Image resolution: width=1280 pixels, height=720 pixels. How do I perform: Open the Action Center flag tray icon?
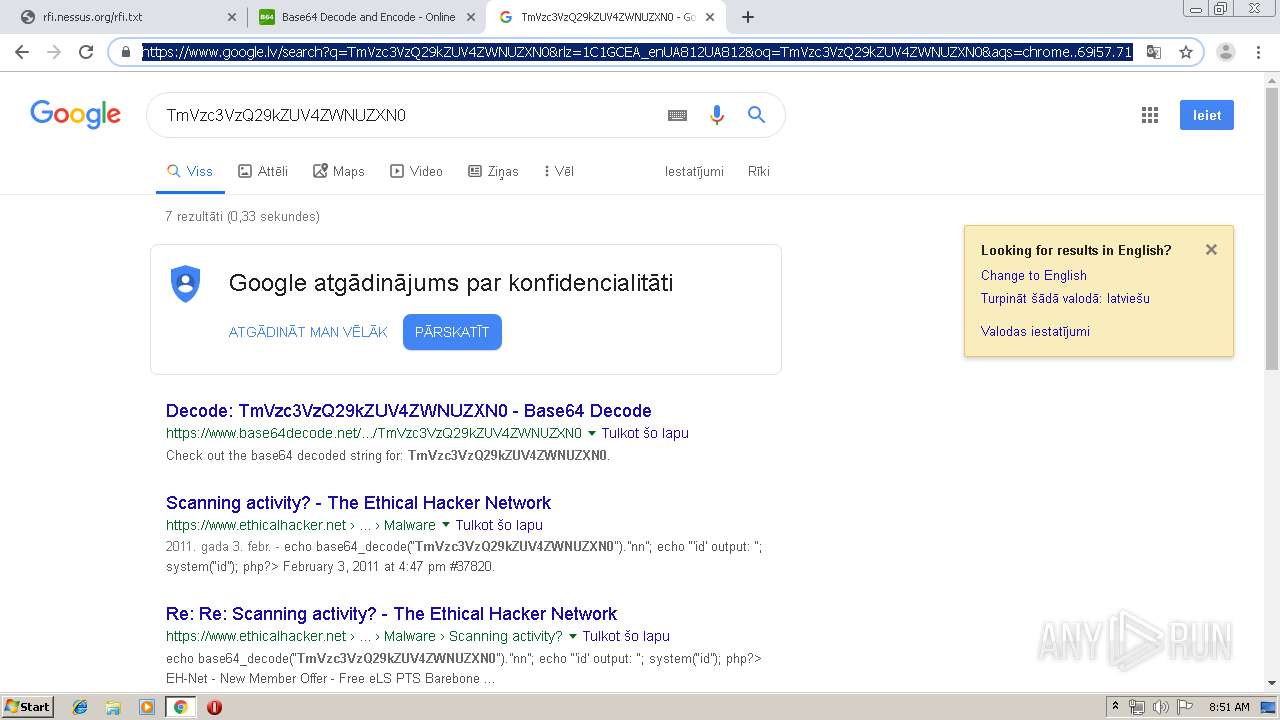(x=1184, y=707)
